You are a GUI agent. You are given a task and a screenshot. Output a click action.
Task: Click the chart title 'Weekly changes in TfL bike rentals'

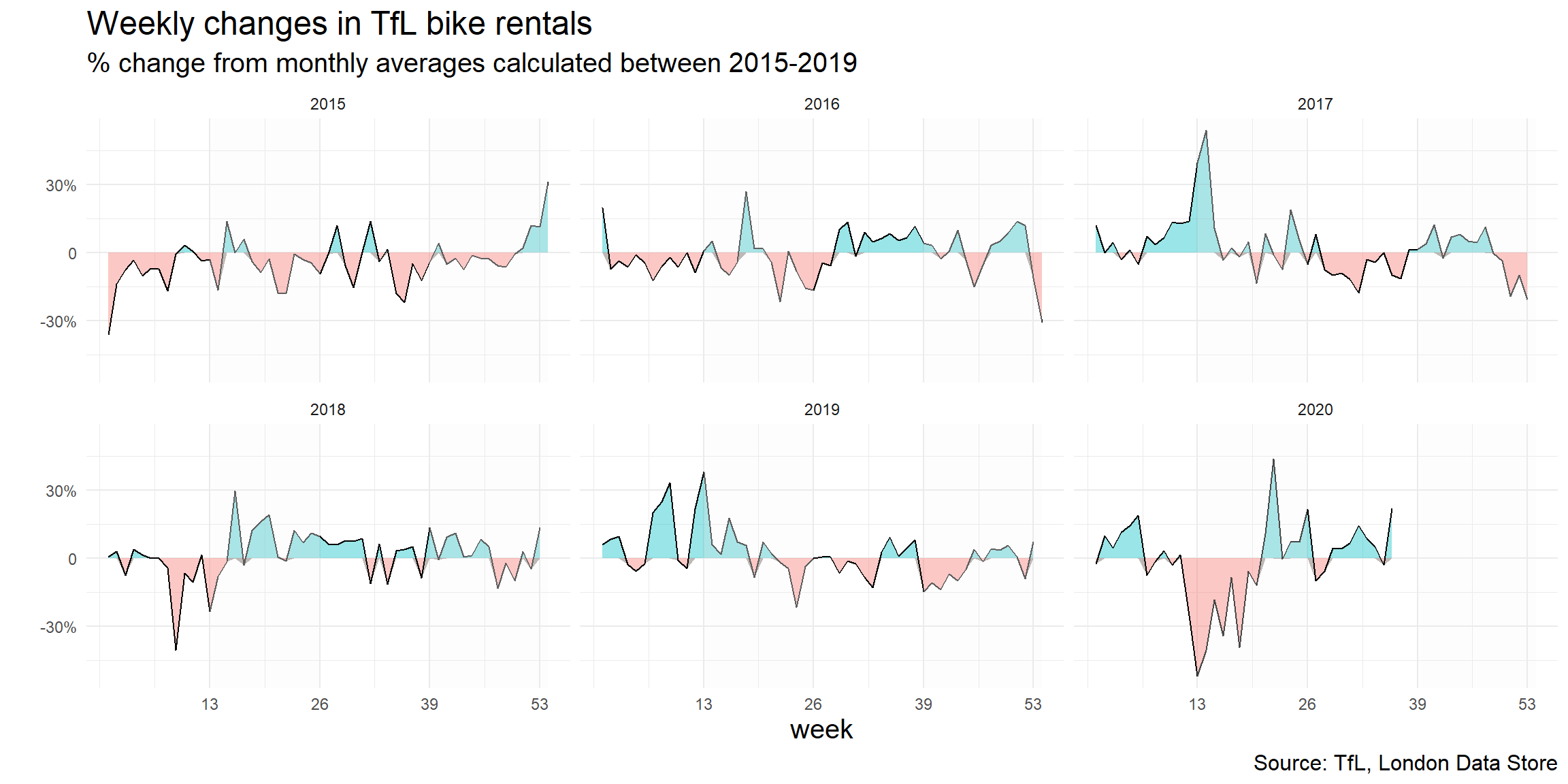tap(339, 24)
